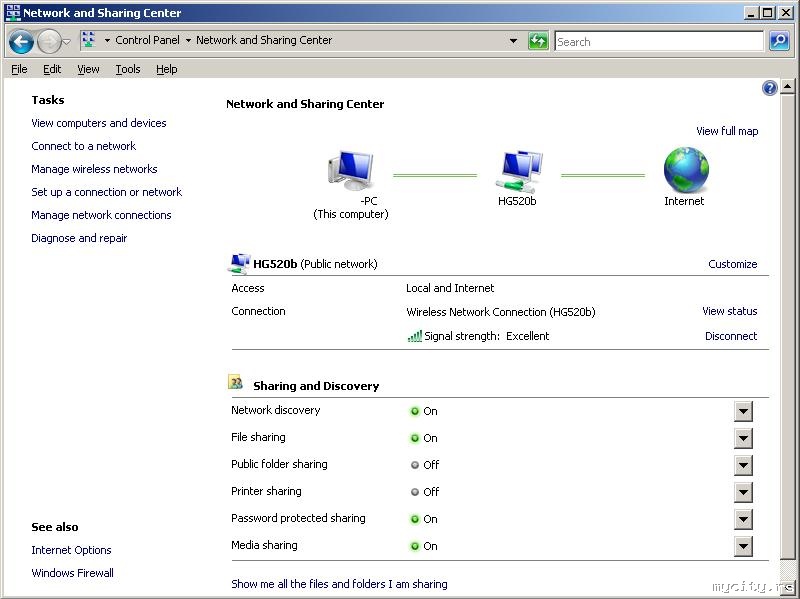Open Internet Options link
This screenshot has height=599, width=800.
pos(71,550)
